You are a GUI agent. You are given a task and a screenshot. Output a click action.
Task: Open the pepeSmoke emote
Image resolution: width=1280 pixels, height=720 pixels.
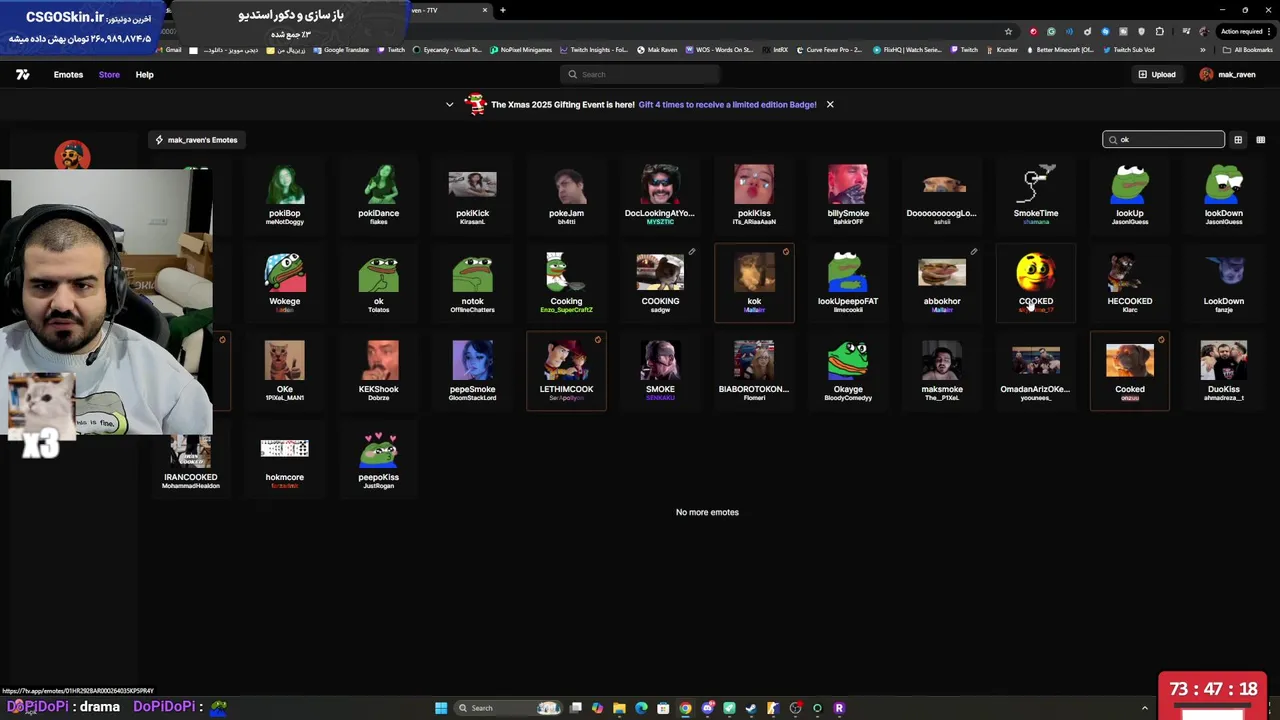click(472, 371)
